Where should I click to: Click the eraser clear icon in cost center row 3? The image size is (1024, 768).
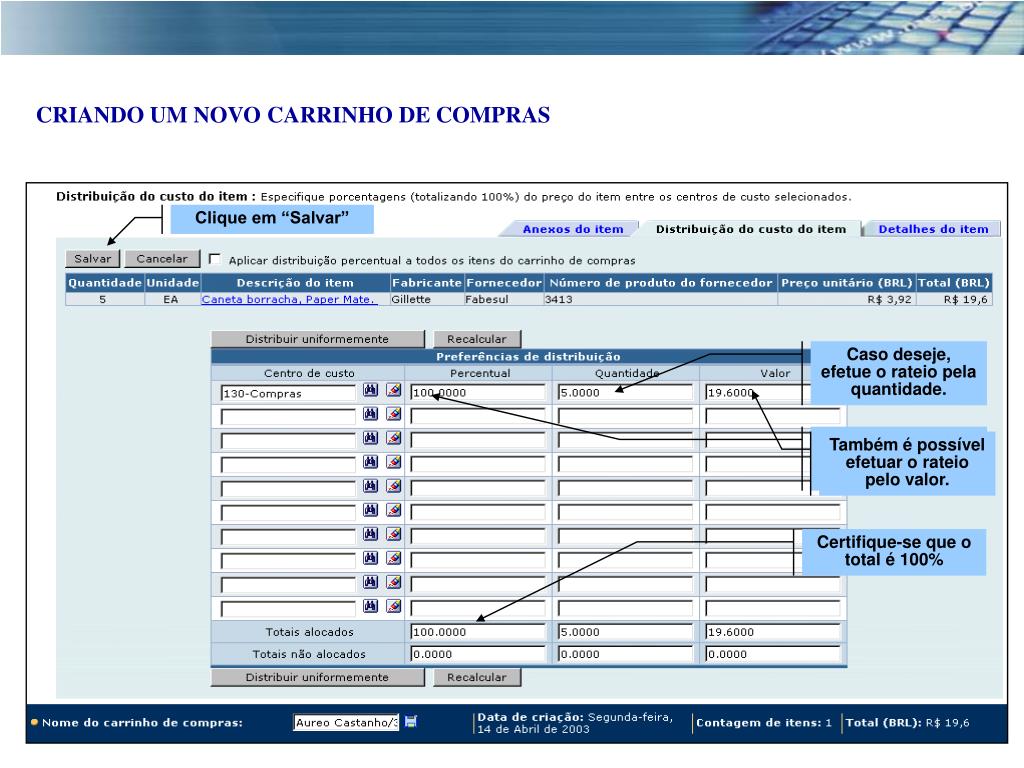[393, 438]
